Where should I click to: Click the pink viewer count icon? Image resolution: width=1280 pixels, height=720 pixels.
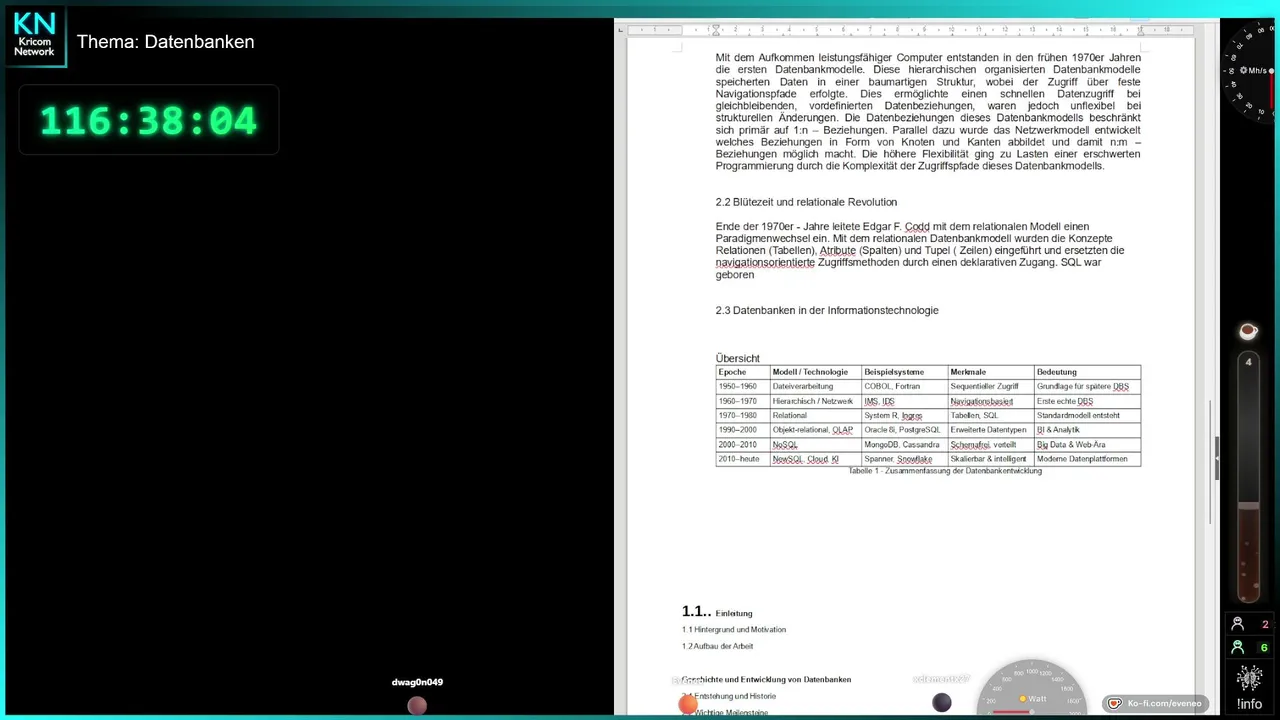click(1238, 624)
